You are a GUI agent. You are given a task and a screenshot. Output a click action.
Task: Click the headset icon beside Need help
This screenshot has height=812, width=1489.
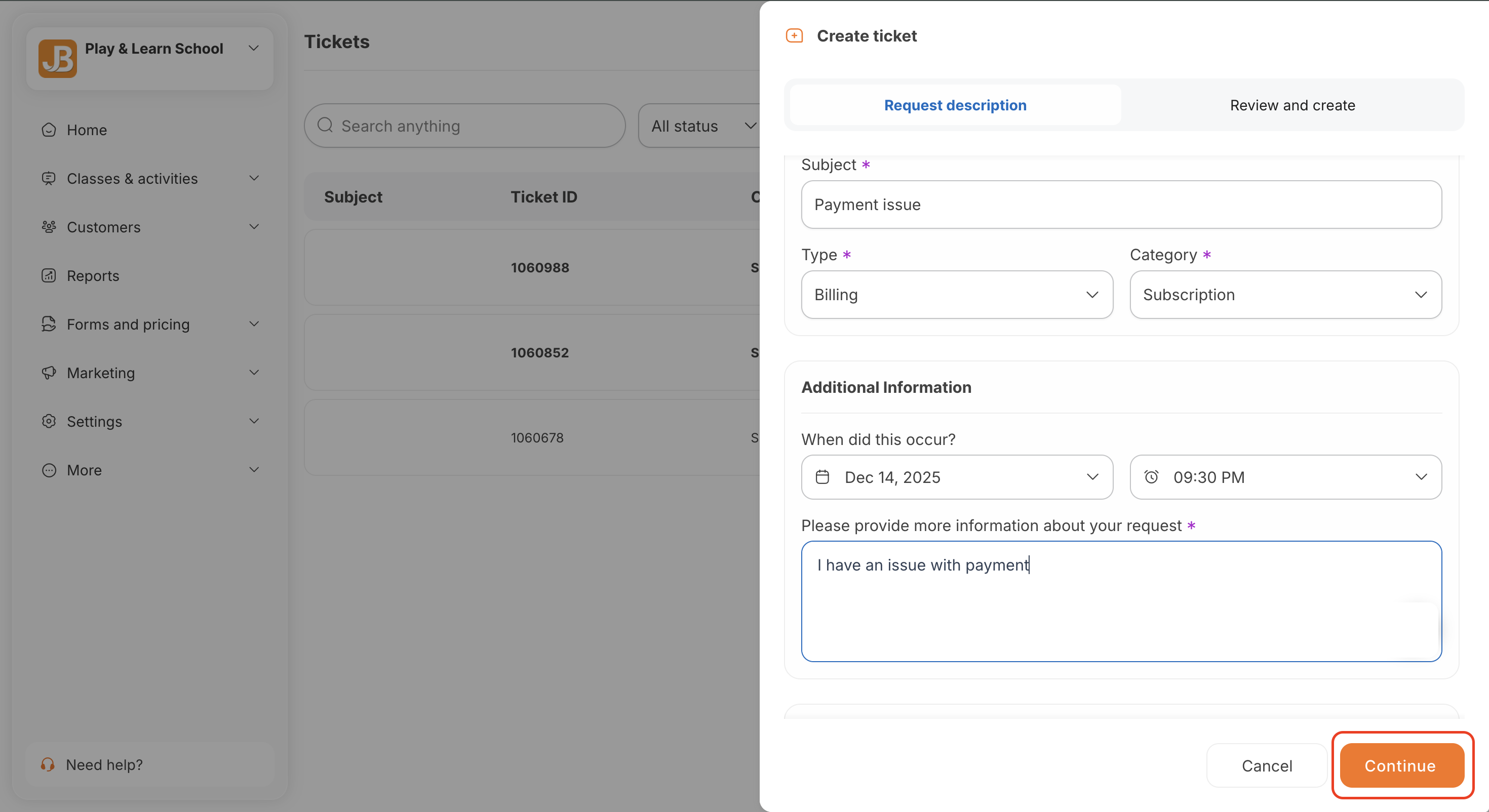click(48, 764)
